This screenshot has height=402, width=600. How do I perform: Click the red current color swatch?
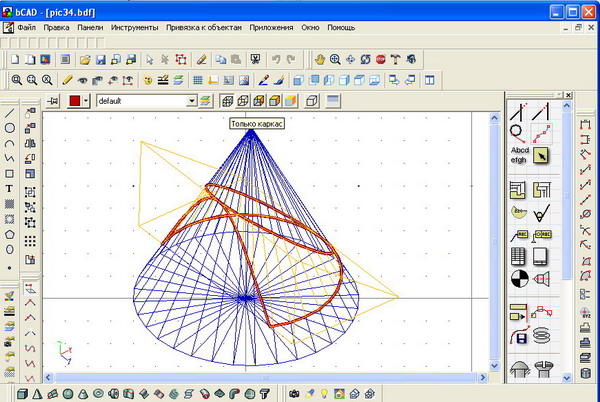[x=75, y=101]
